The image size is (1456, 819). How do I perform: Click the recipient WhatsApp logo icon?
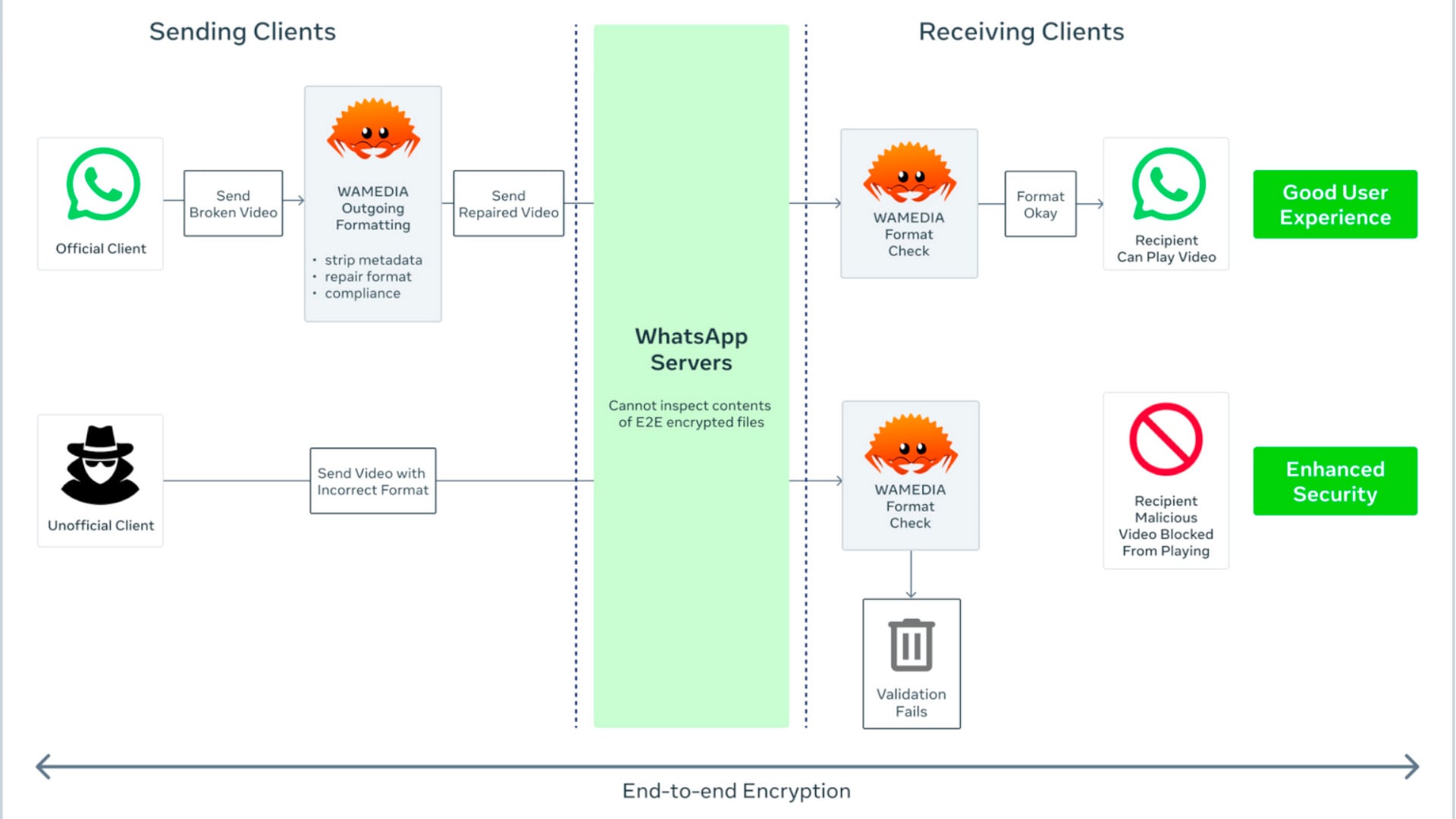click(1168, 184)
